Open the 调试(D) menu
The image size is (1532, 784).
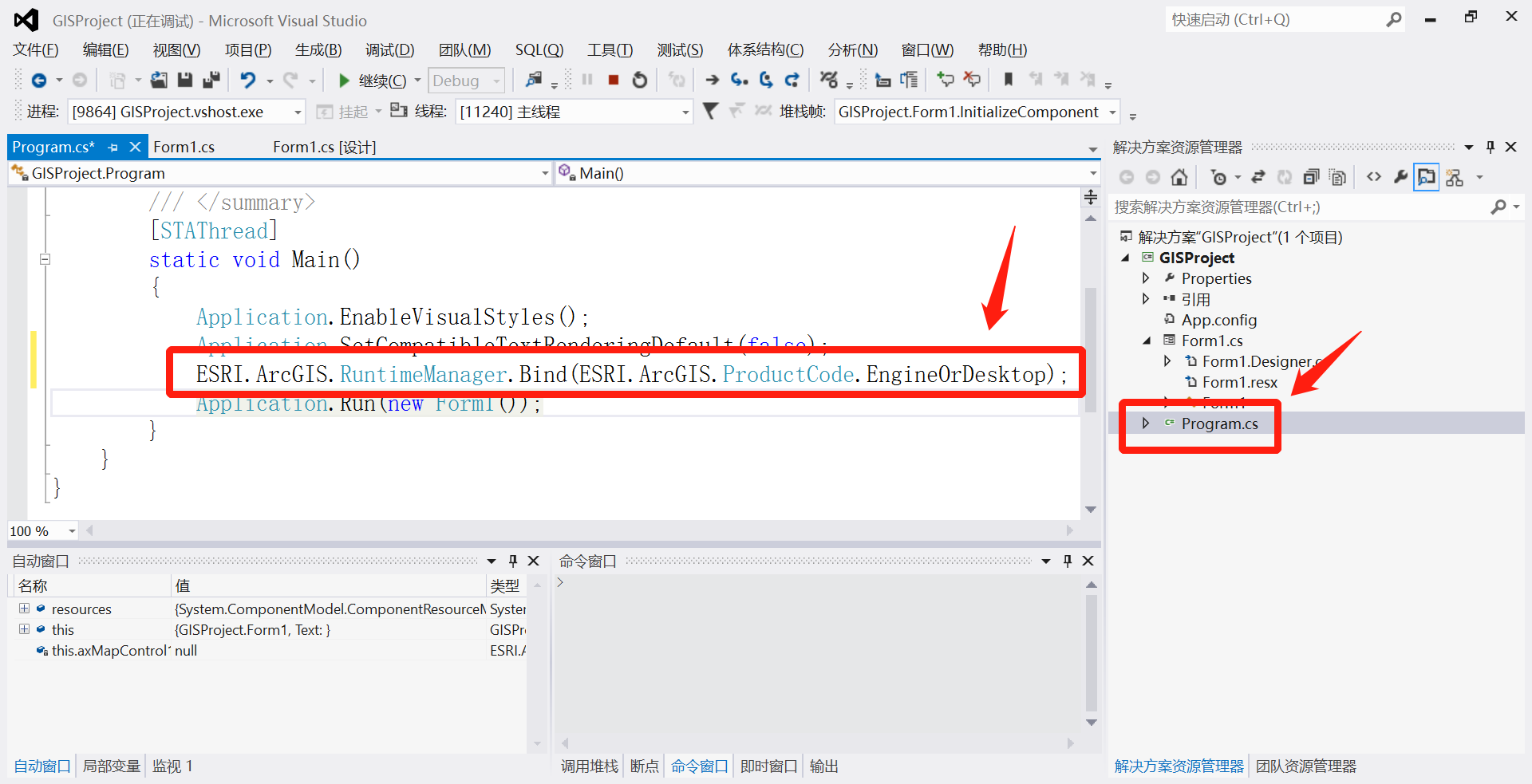[x=390, y=49]
